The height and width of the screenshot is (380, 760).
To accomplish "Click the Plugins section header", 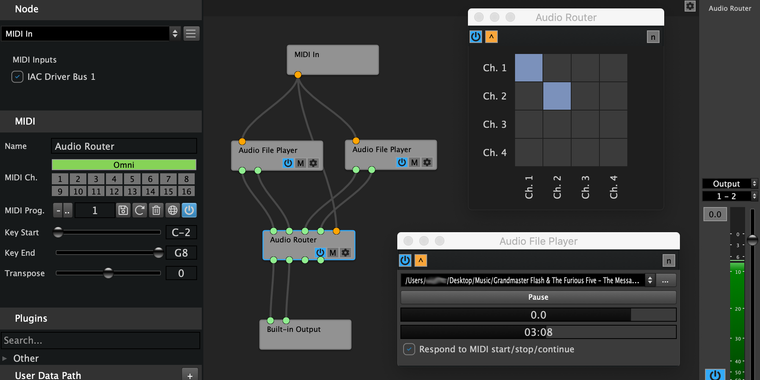I will point(101,318).
